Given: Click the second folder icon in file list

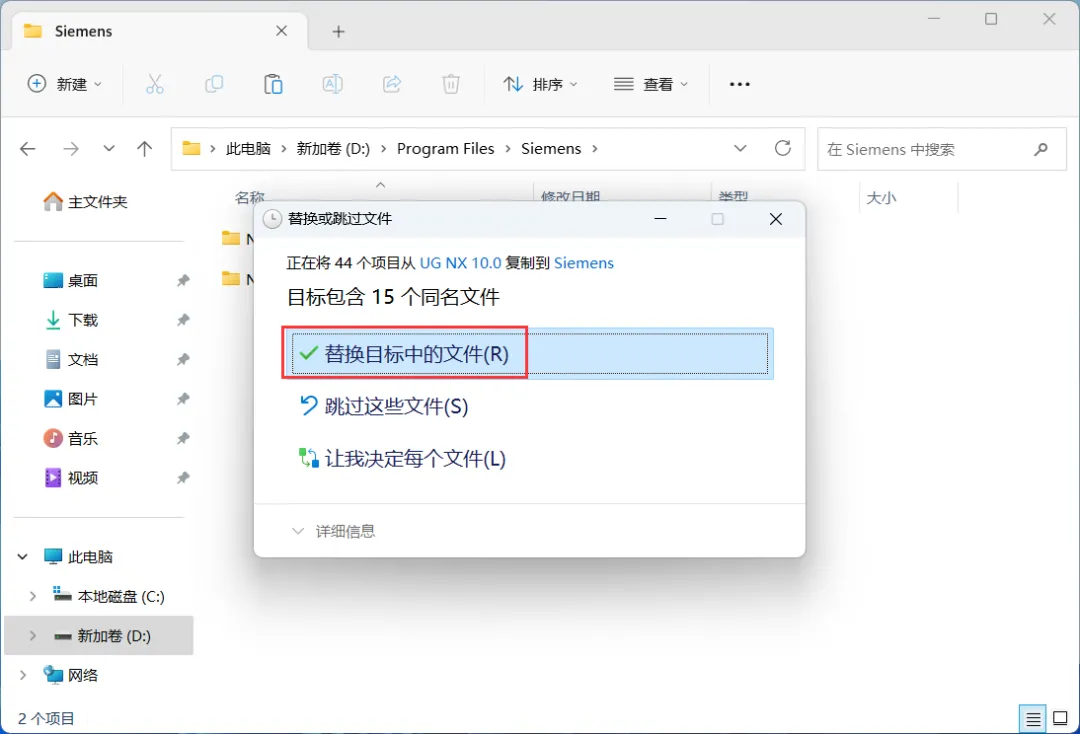Looking at the screenshot, I should pos(231,279).
